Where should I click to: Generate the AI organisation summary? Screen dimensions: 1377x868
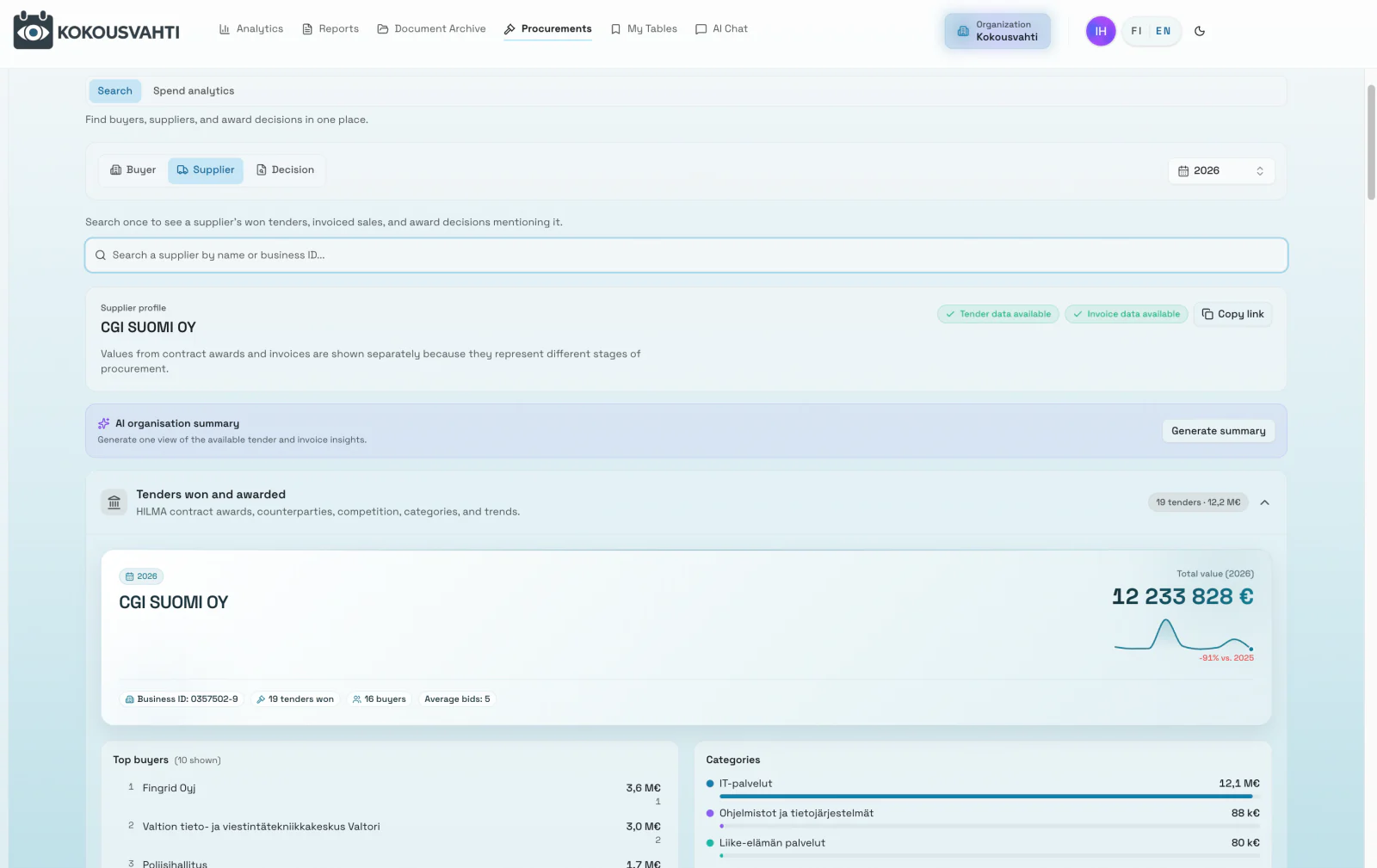point(1218,431)
